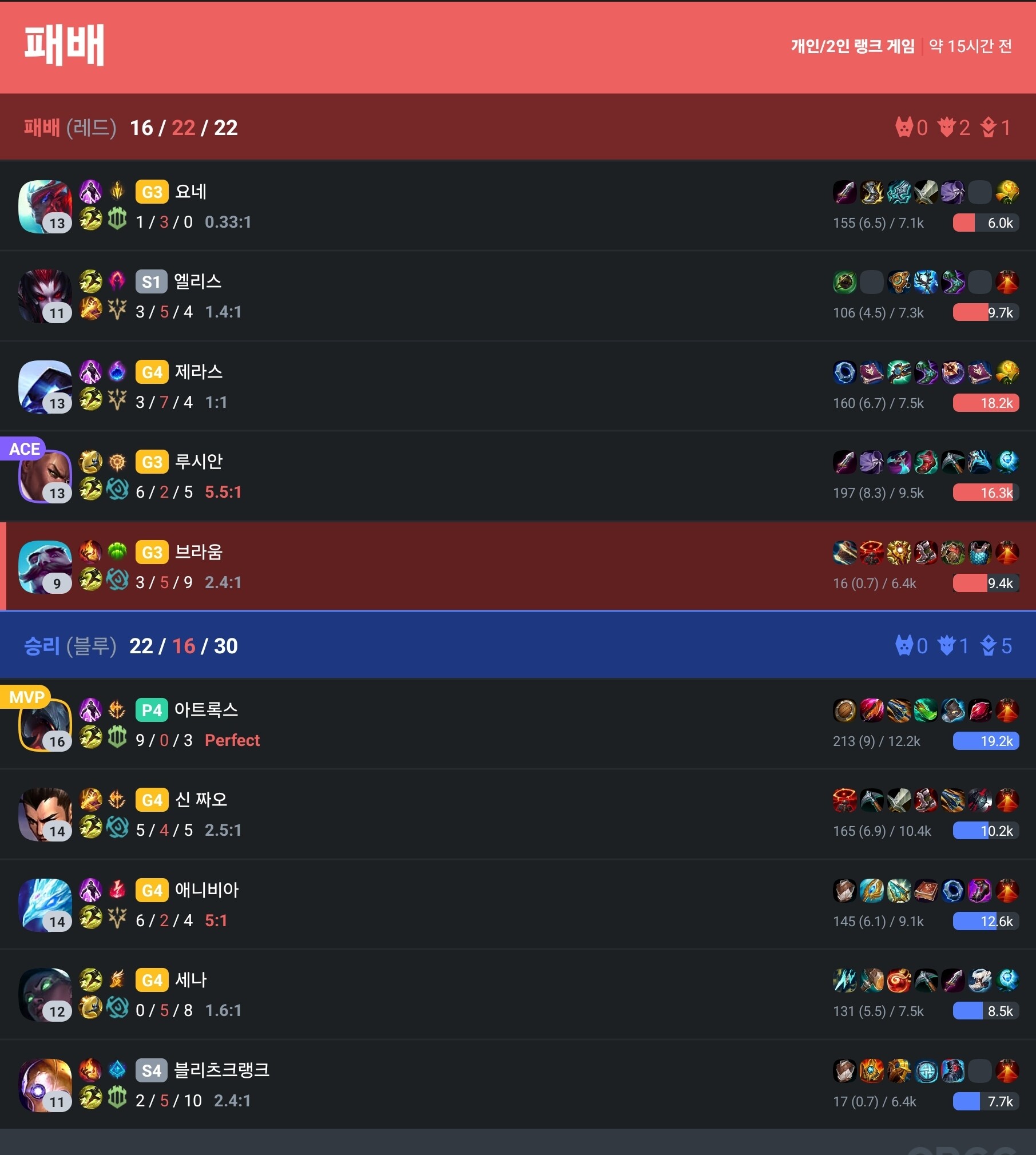Click 엘리스's first item icon

[x=844, y=282]
